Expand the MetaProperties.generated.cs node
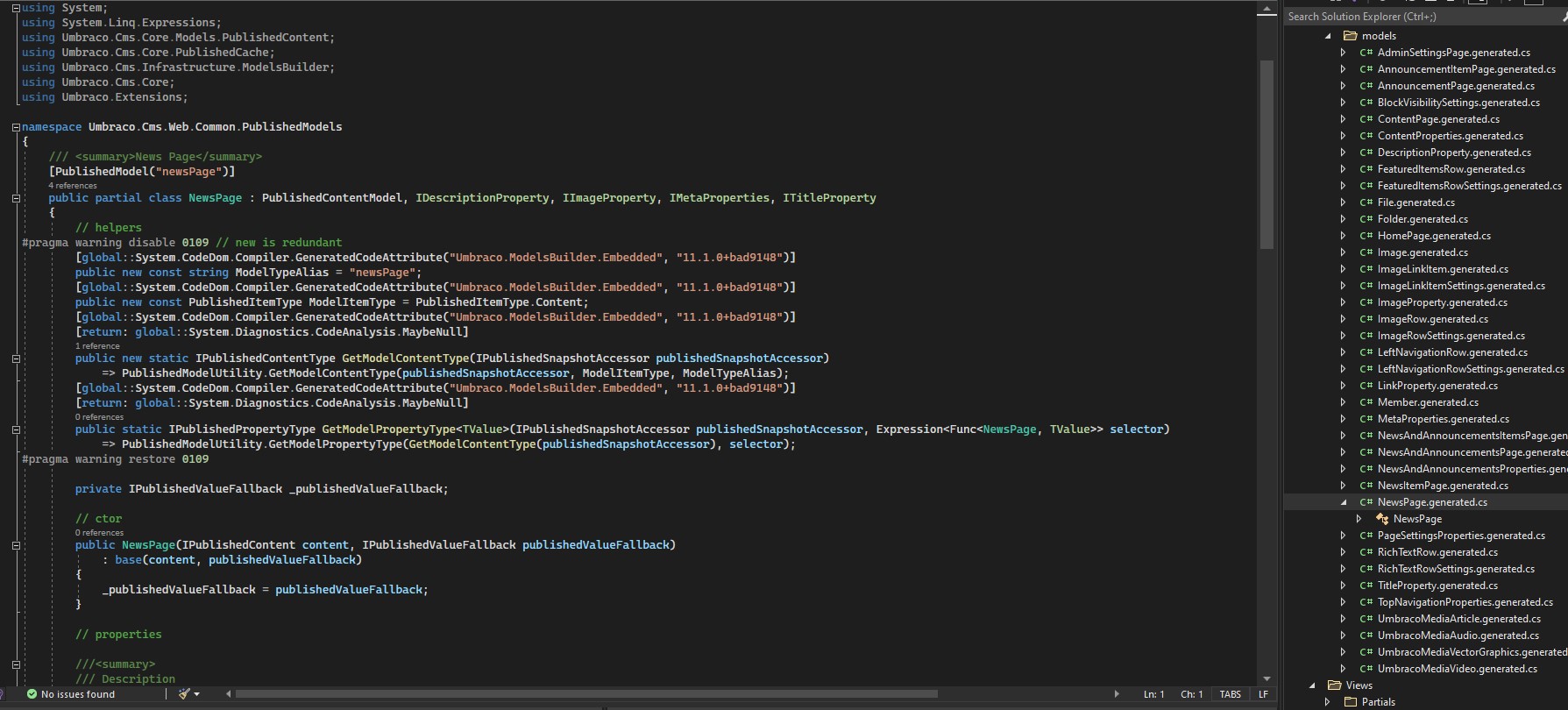Screen dimensions: 1568x710 (x=1344, y=419)
